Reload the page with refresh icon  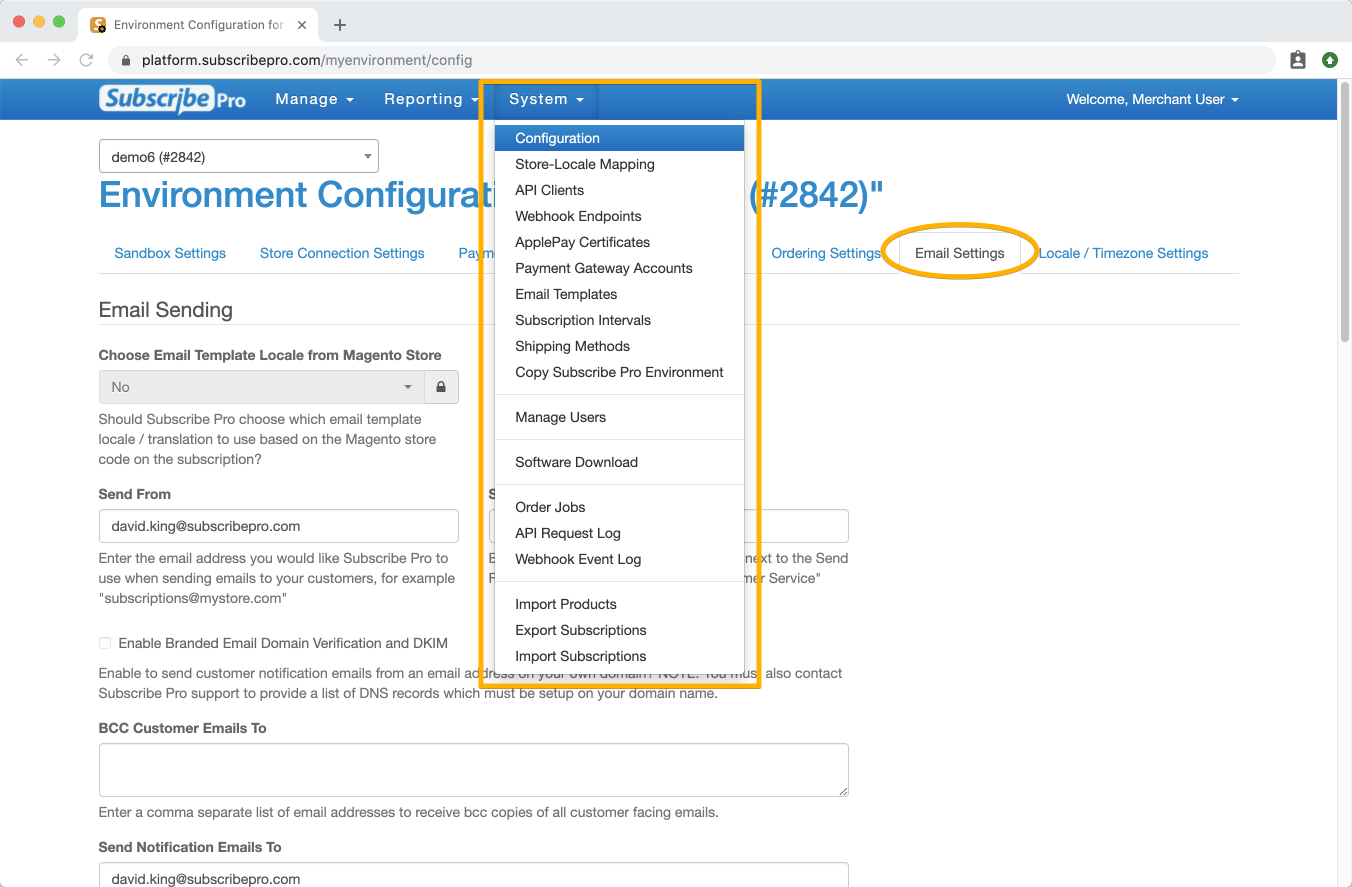tap(86, 60)
